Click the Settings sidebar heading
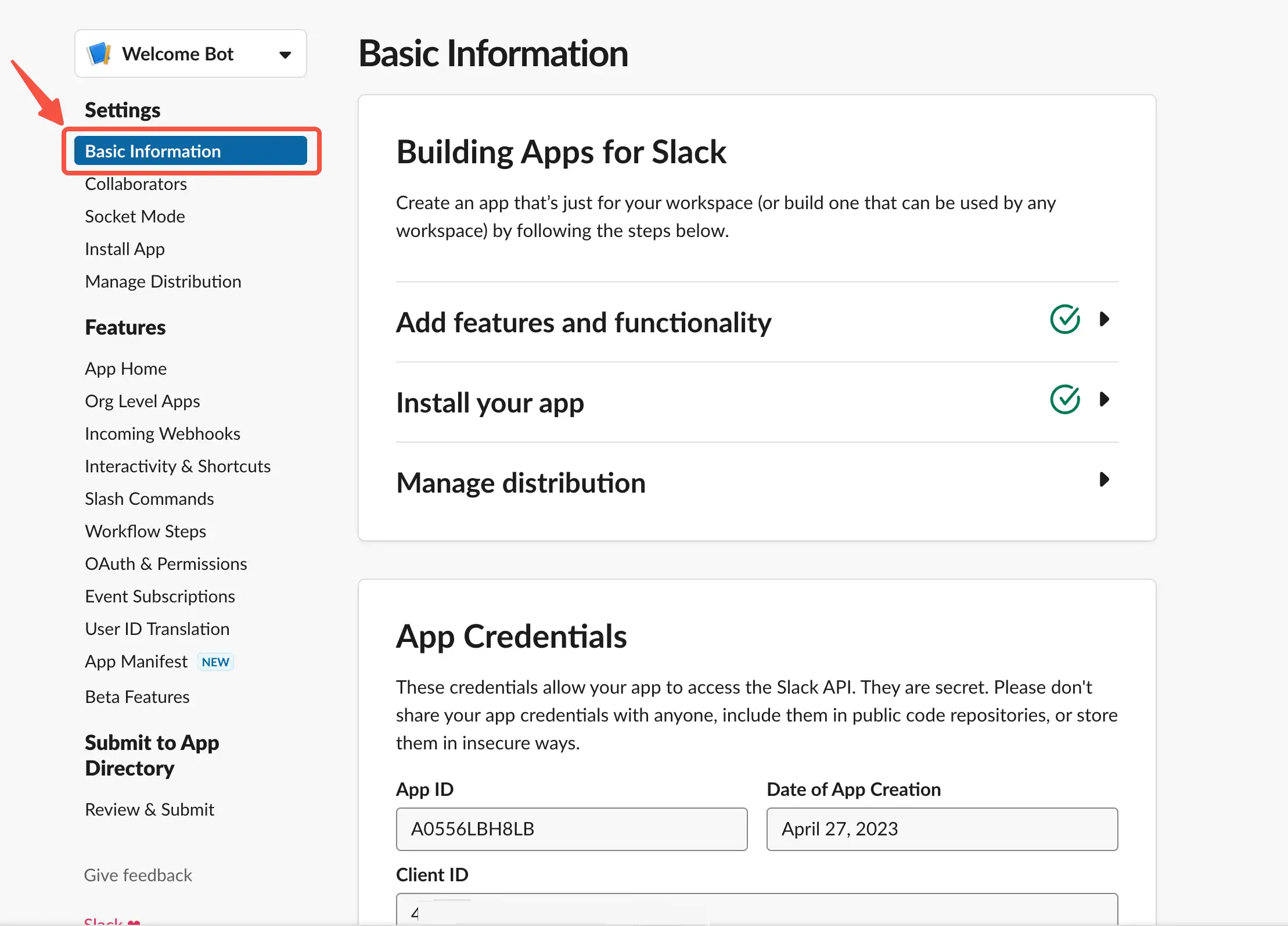Viewport: 1288px width, 926px height. click(x=123, y=110)
